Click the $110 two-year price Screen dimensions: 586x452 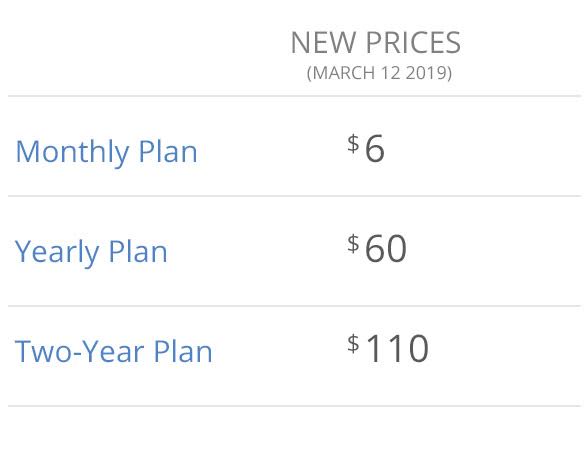click(388, 348)
